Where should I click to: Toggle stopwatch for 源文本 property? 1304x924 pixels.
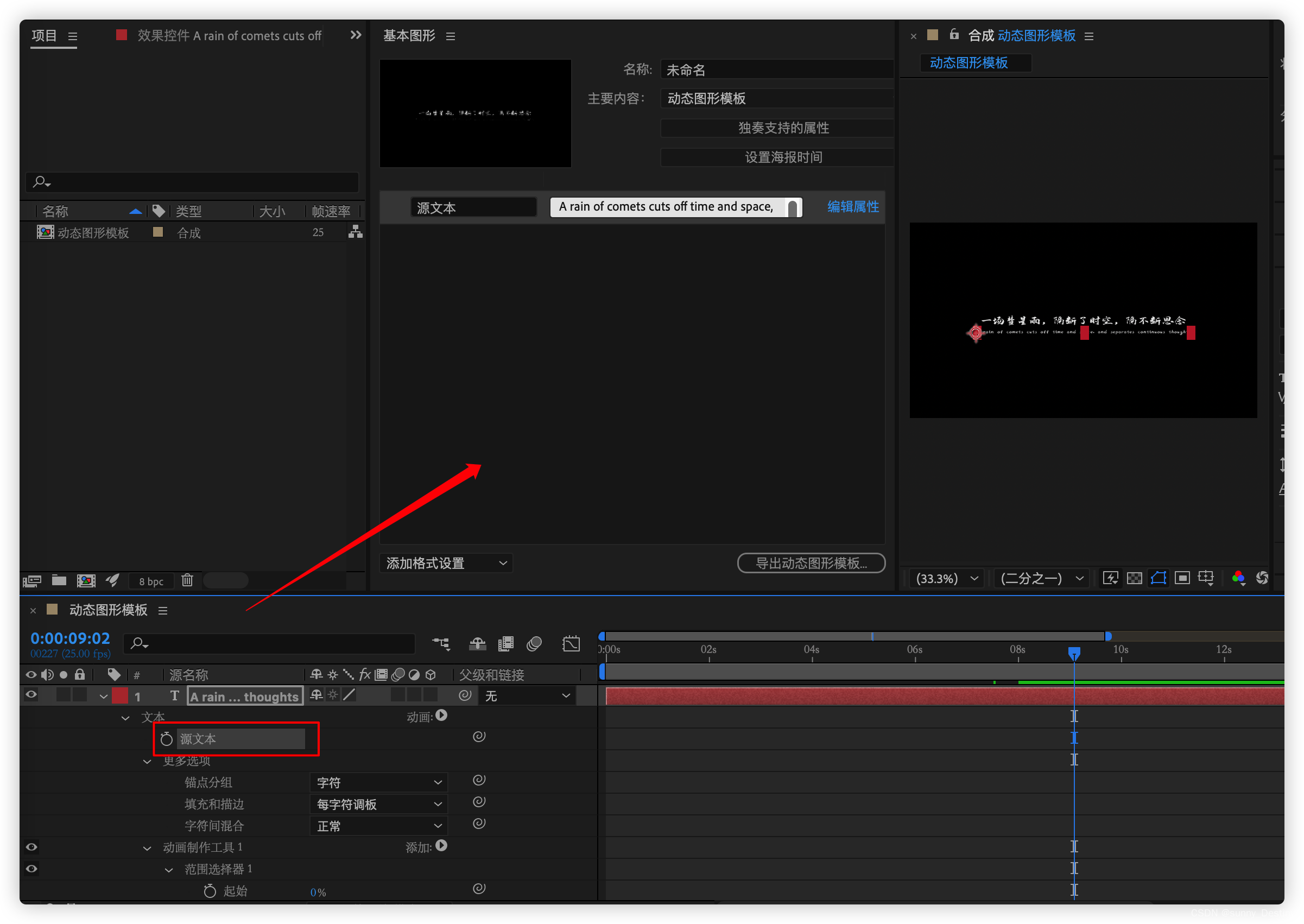pyautogui.click(x=166, y=739)
